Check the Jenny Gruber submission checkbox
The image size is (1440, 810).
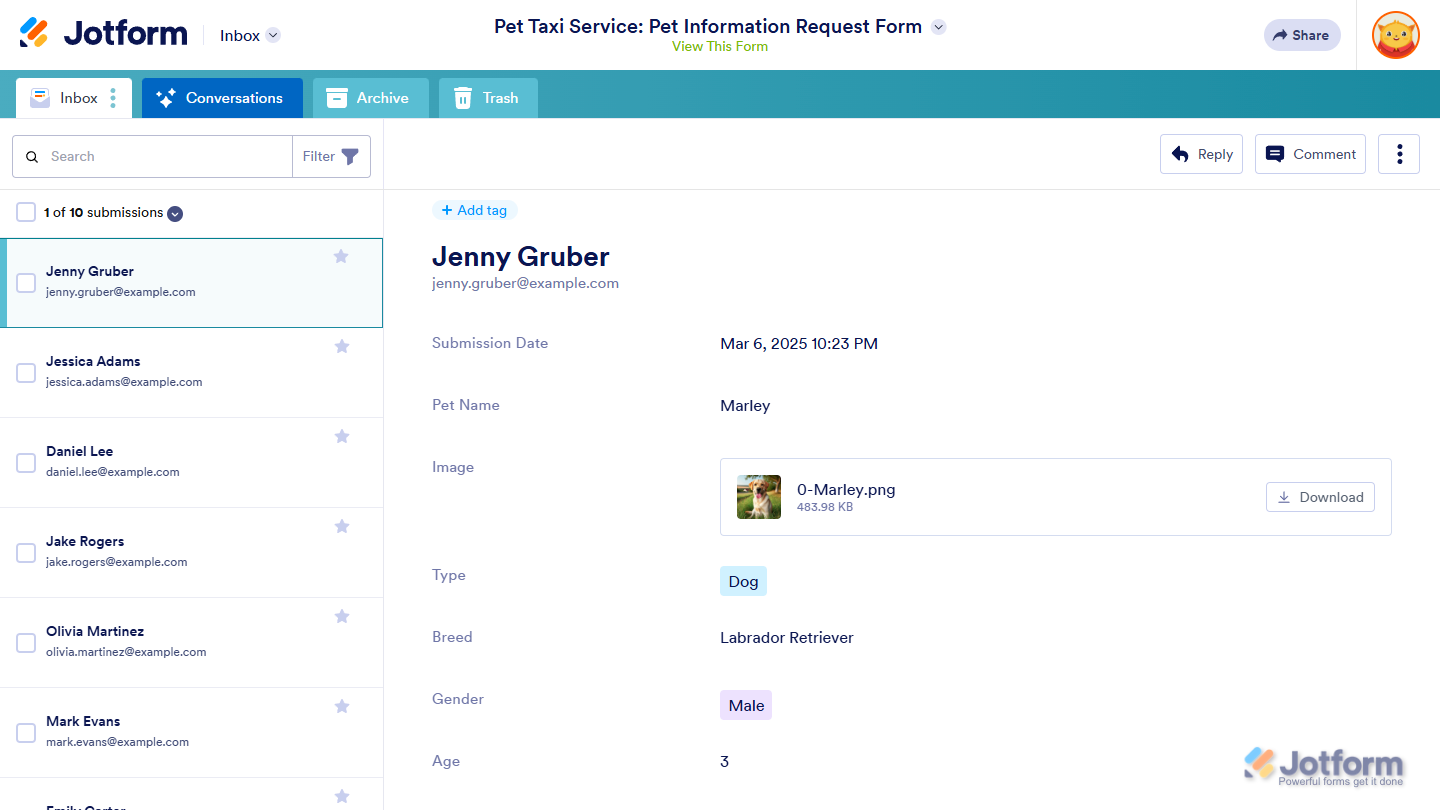[26, 283]
